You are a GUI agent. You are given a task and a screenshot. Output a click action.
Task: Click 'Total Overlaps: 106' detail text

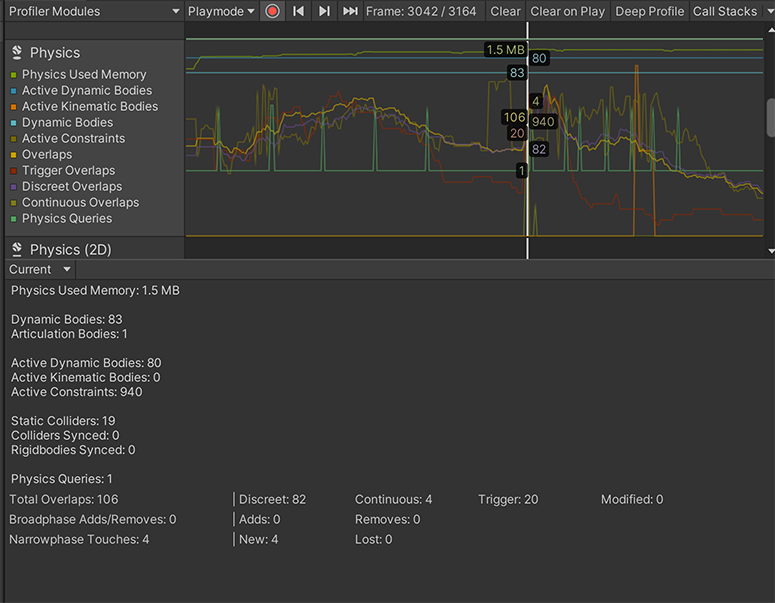64,499
